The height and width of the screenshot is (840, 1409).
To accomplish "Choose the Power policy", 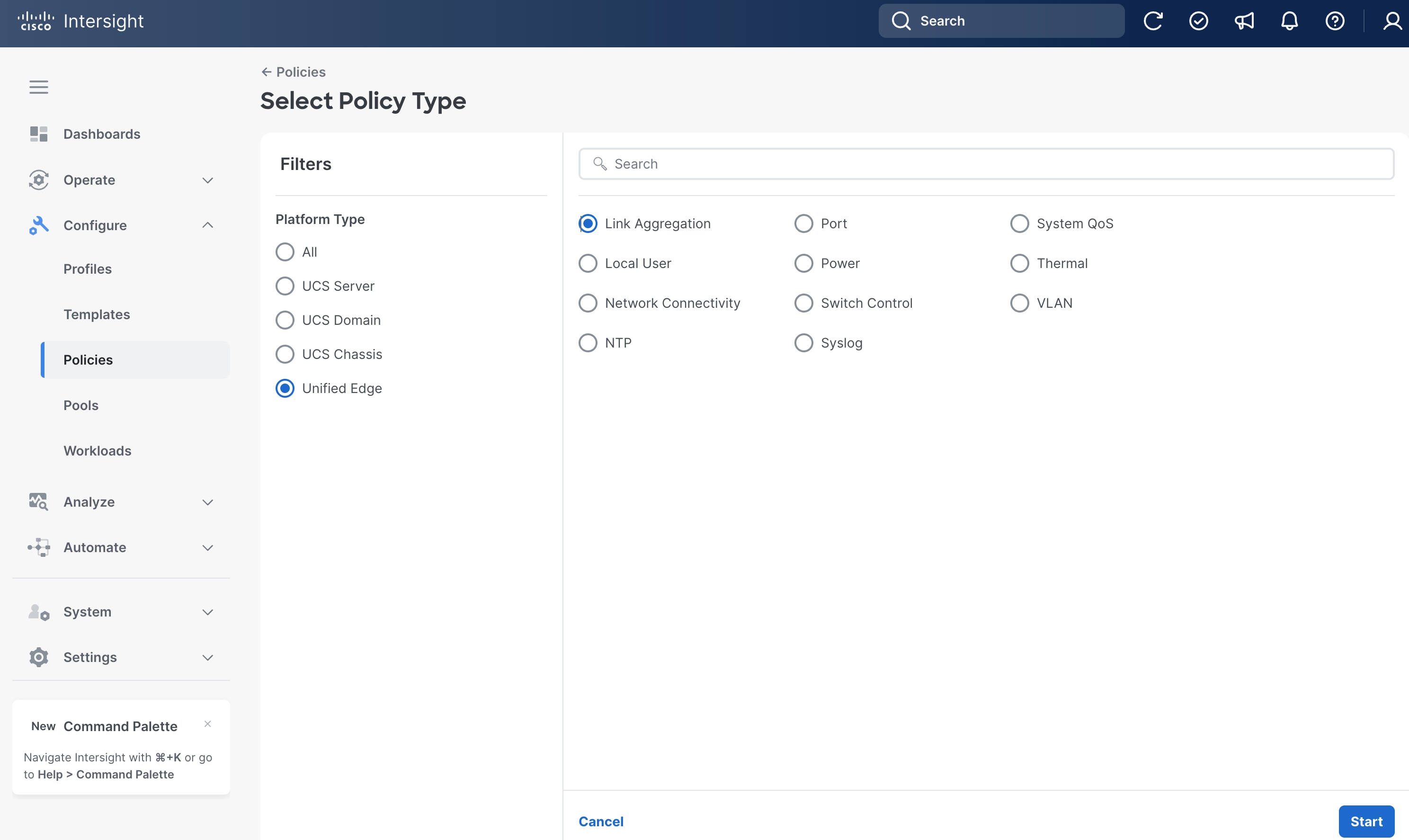I will (x=803, y=263).
